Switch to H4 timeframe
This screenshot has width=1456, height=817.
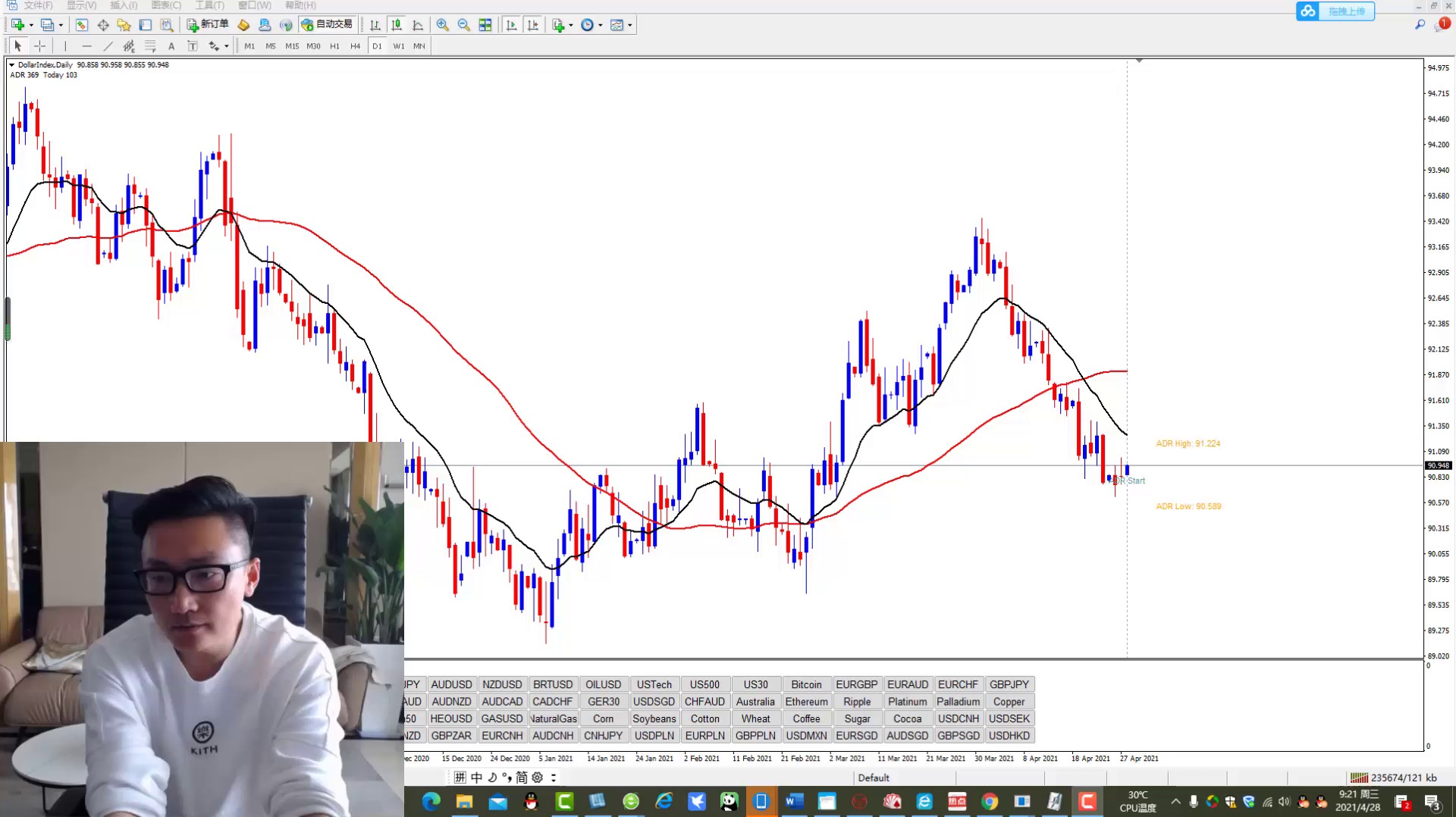click(x=356, y=46)
